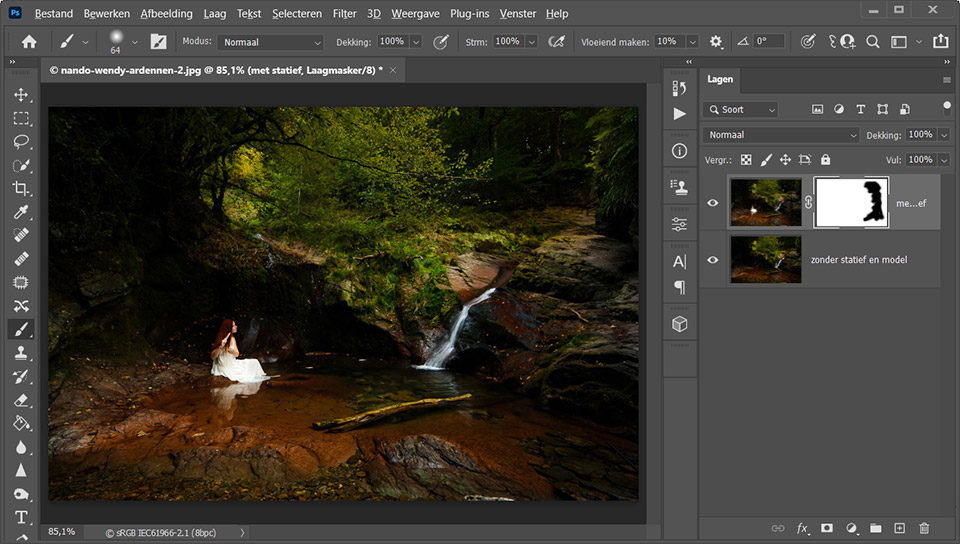Screen dimensions: 960x544
Task: Select the Eraser tool
Action: point(21,400)
